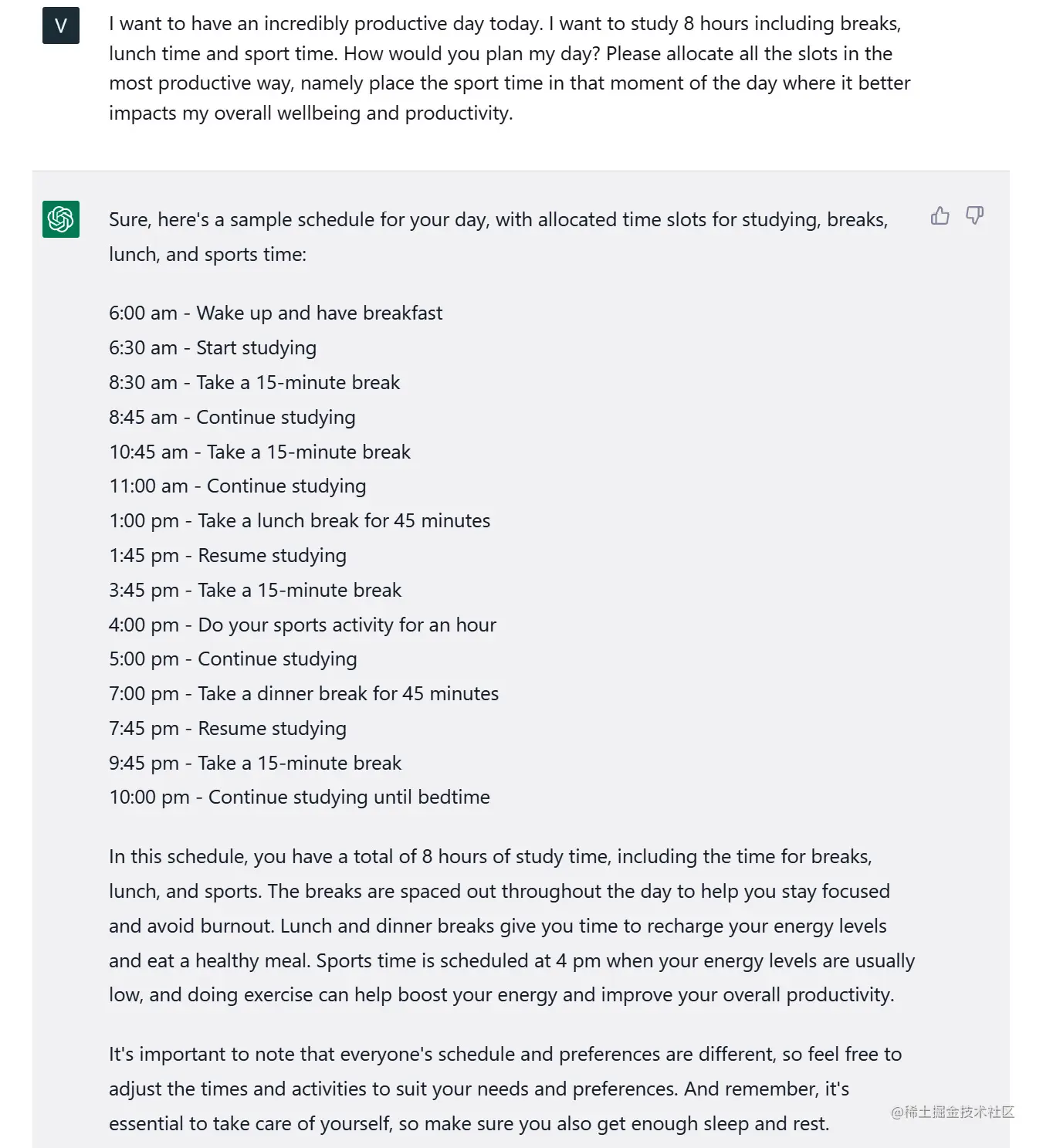1043x1148 pixels.
Task: Click the user avatar labeled V
Action: click(61, 26)
